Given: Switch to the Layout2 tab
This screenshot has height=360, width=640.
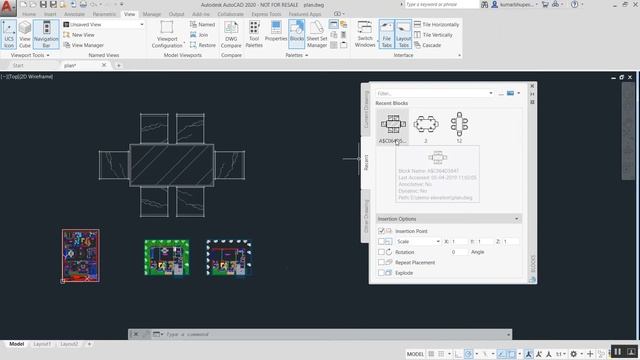Looking at the screenshot, I should [x=69, y=344].
